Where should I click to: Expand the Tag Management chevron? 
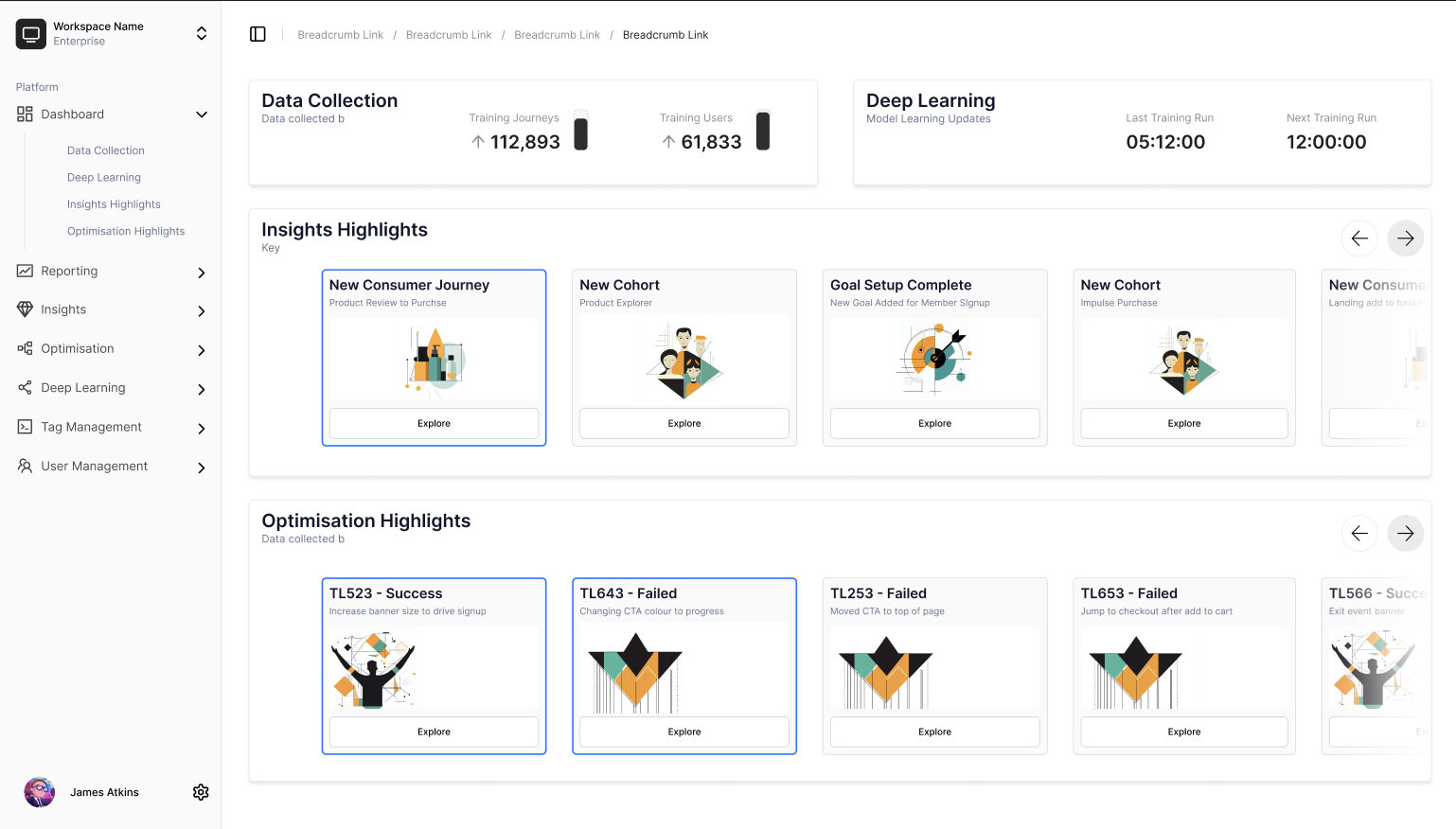pos(202,429)
